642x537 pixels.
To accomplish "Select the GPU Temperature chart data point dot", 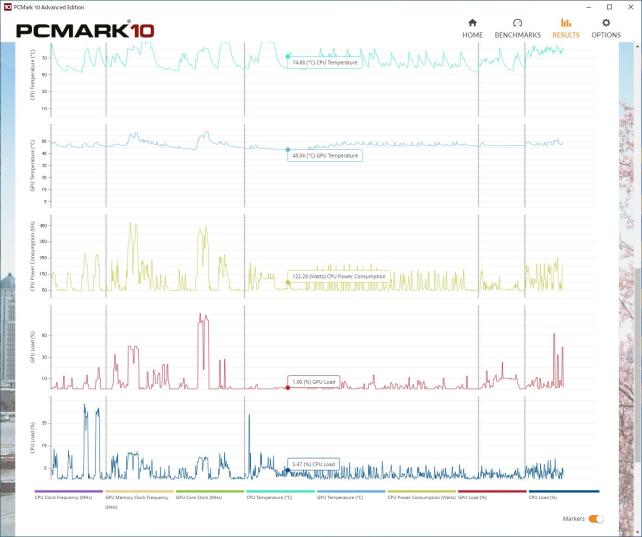I will [288, 150].
